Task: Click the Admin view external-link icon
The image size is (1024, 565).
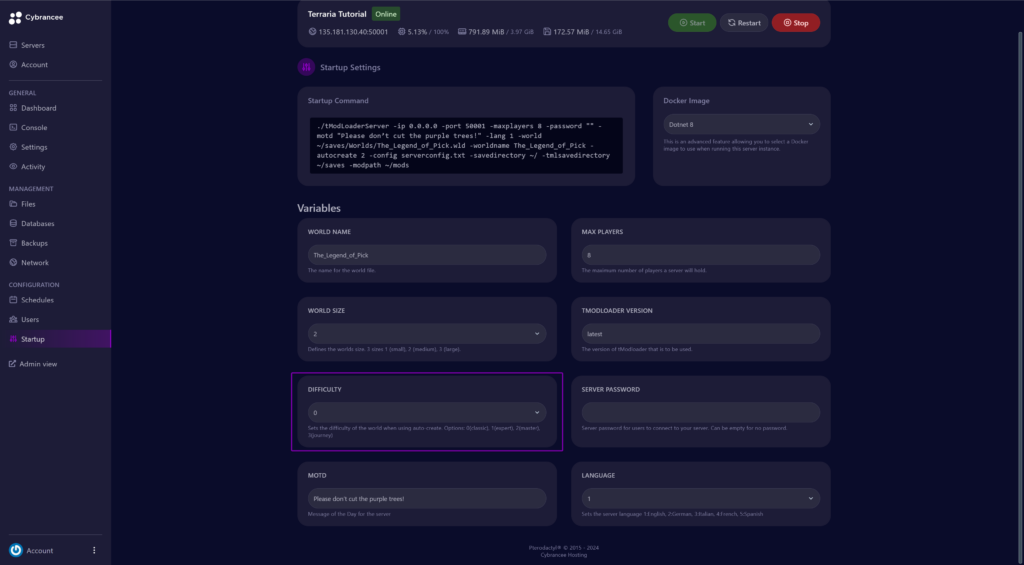Action: pyautogui.click(x=12, y=364)
